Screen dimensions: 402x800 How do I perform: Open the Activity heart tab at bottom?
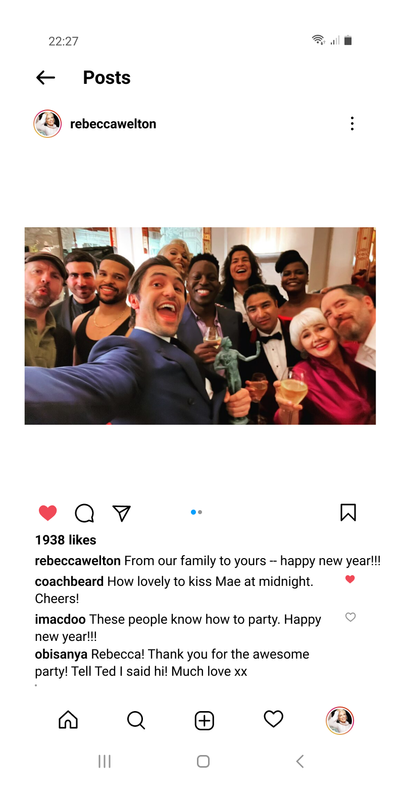[273, 719]
